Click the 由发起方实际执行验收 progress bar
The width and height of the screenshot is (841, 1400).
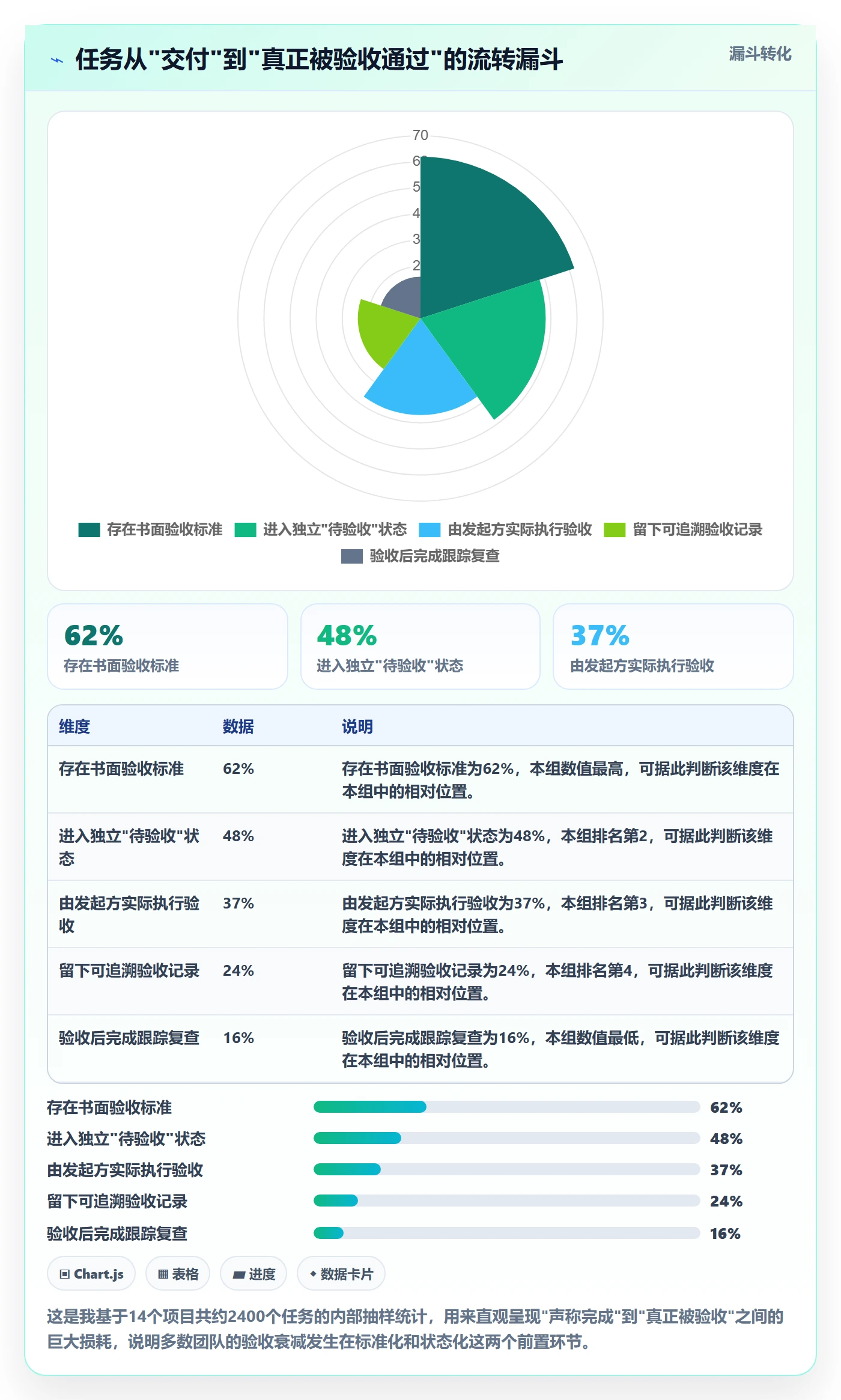(x=506, y=1169)
